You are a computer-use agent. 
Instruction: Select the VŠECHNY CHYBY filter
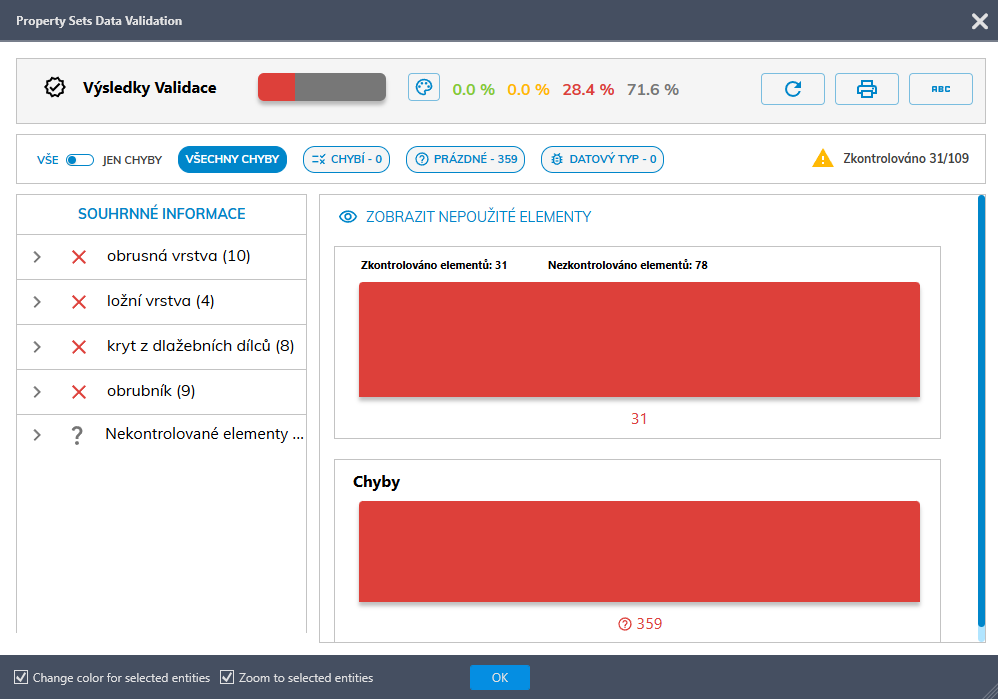point(232,160)
